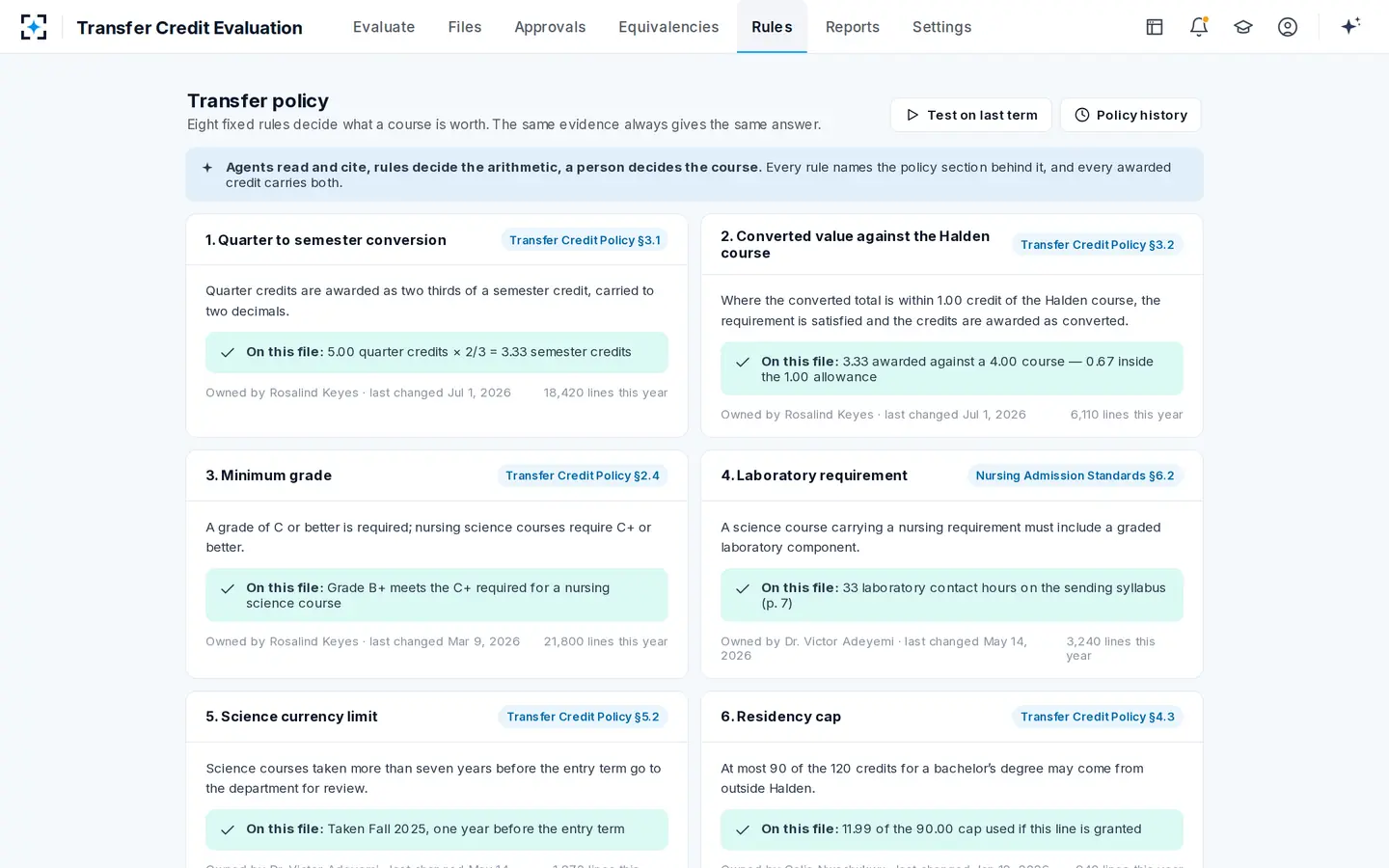Open Transfer Credit Policy §4.3 reference
Screen dimensions: 1389x868
pos(1098,717)
